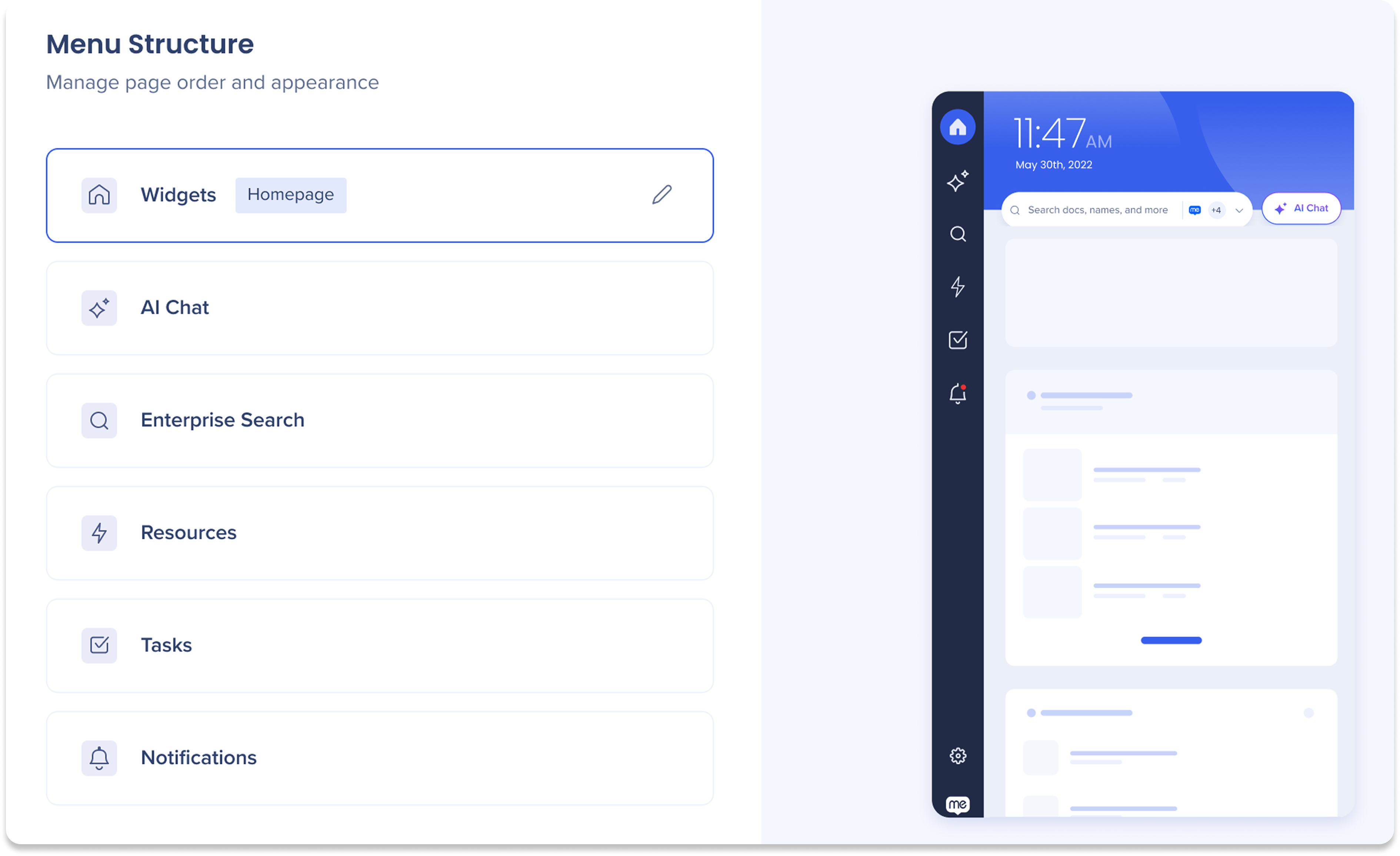
Task: Expand search source chevron dropdown
Action: (x=1239, y=210)
